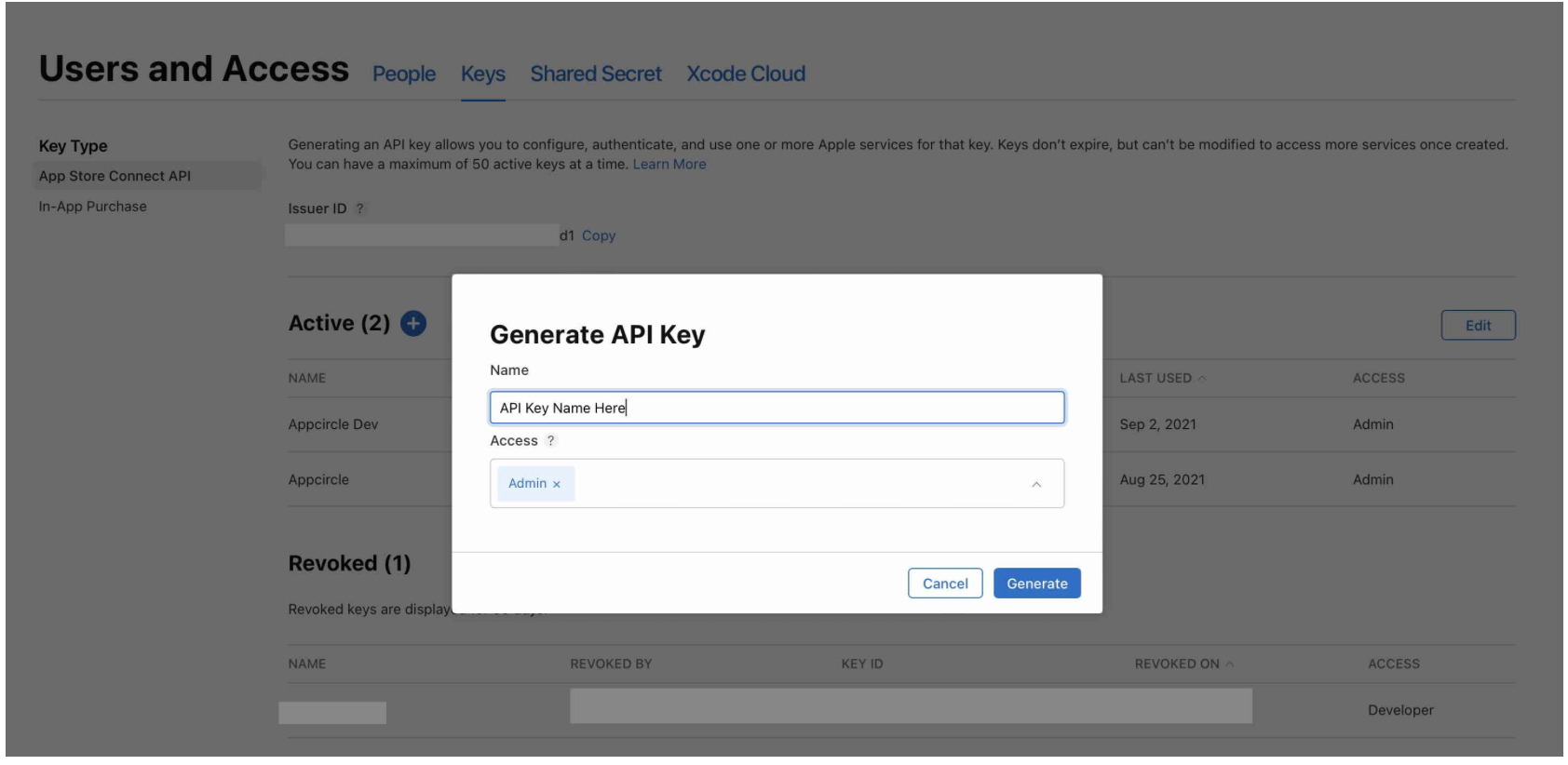Open the Access role selection box
Screen dimensions: 1568x765
(777, 483)
